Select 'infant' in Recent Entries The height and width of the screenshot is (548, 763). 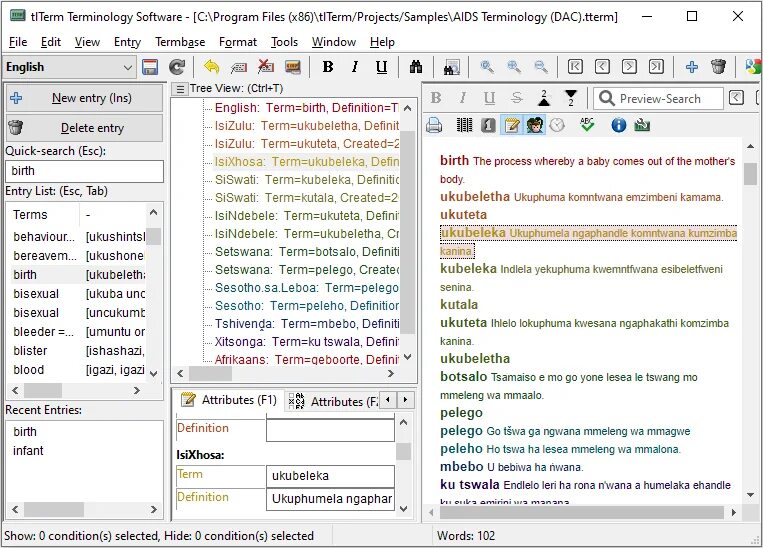click(x=28, y=451)
